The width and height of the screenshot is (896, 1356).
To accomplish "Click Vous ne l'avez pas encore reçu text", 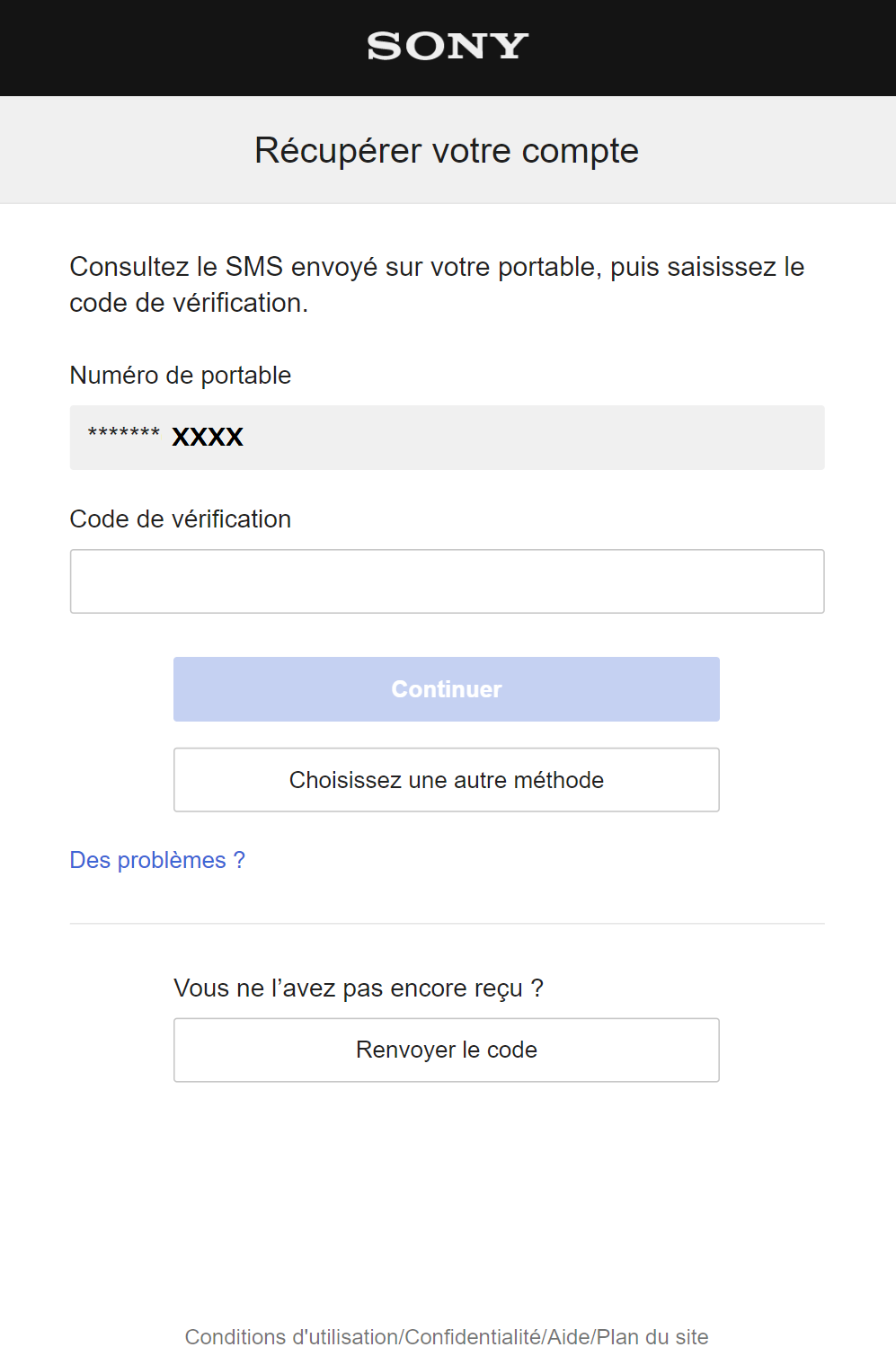I will (x=359, y=987).
